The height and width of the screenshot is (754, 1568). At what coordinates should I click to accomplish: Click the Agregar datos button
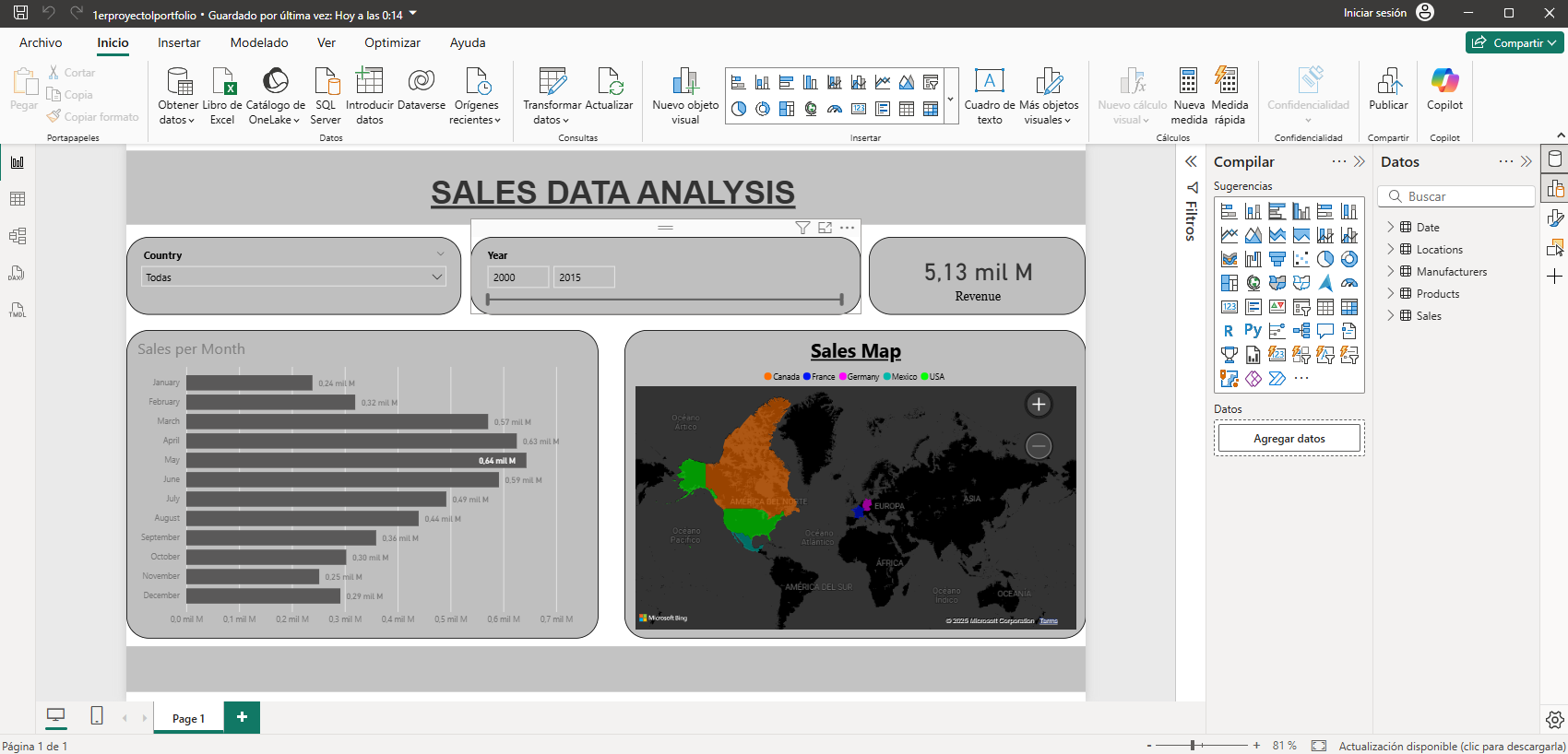click(1289, 438)
